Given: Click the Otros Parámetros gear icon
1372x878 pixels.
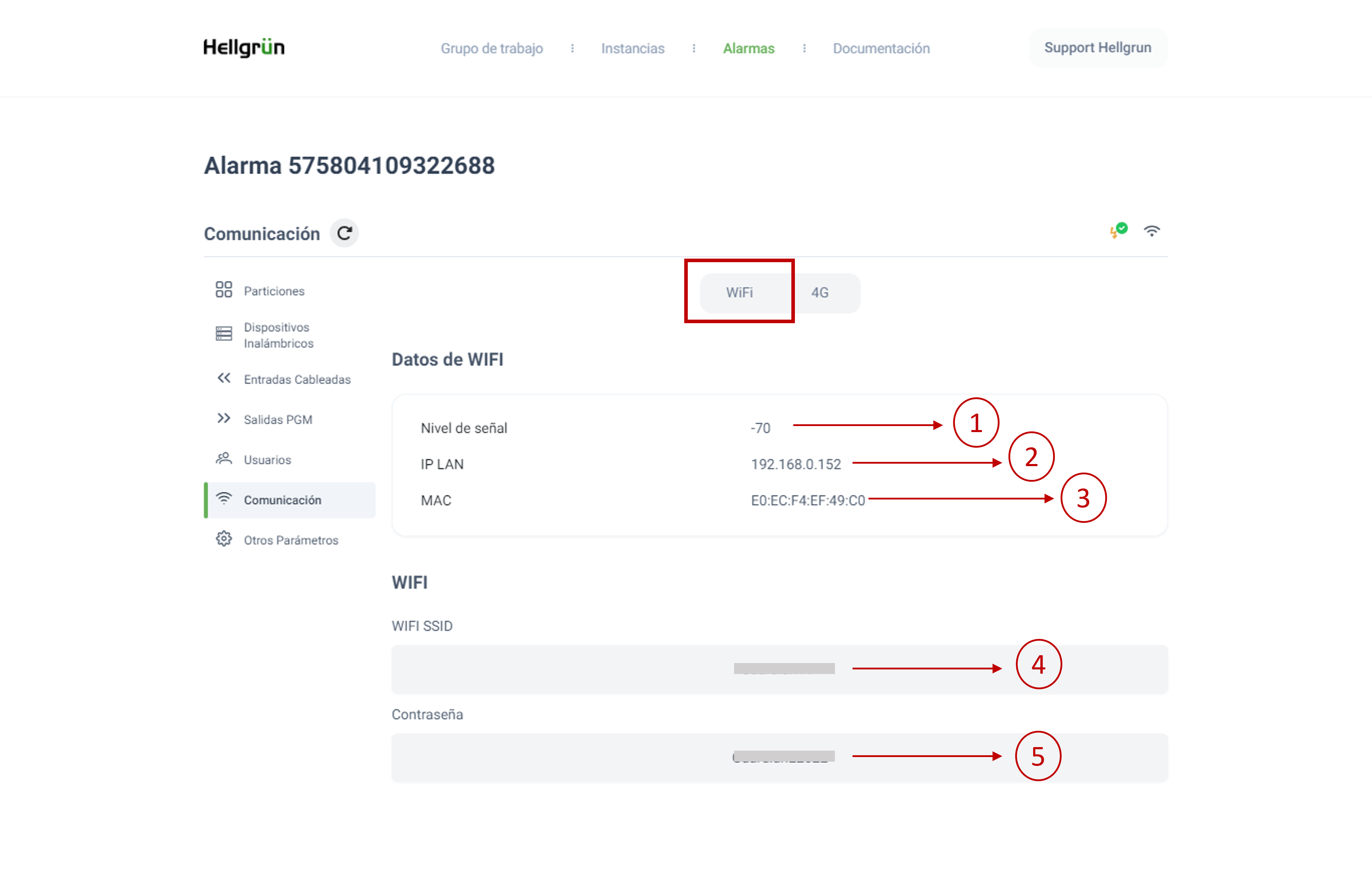Looking at the screenshot, I should (x=223, y=539).
